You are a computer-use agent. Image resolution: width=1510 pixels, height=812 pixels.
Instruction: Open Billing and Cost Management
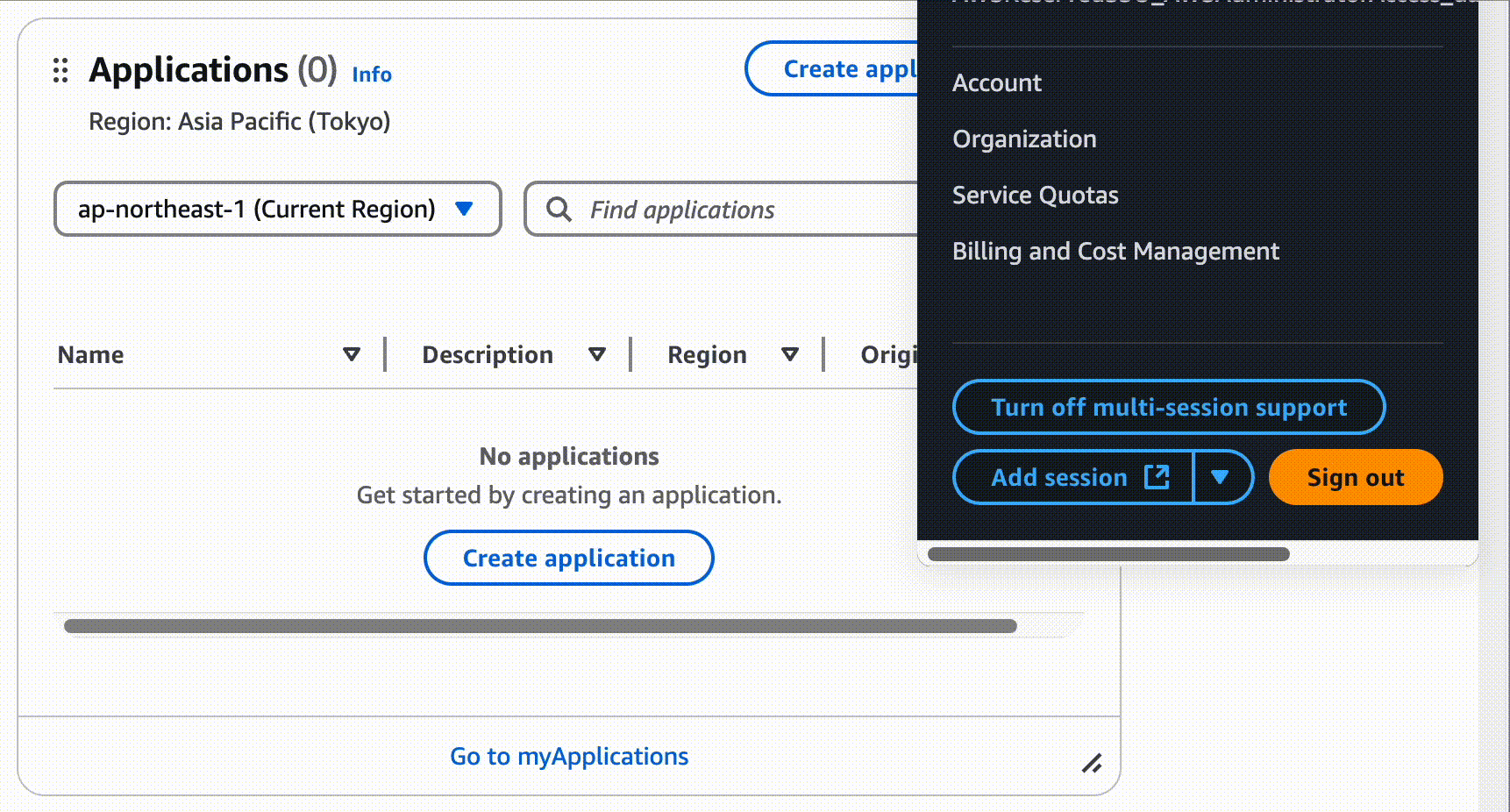tap(1115, 252)
